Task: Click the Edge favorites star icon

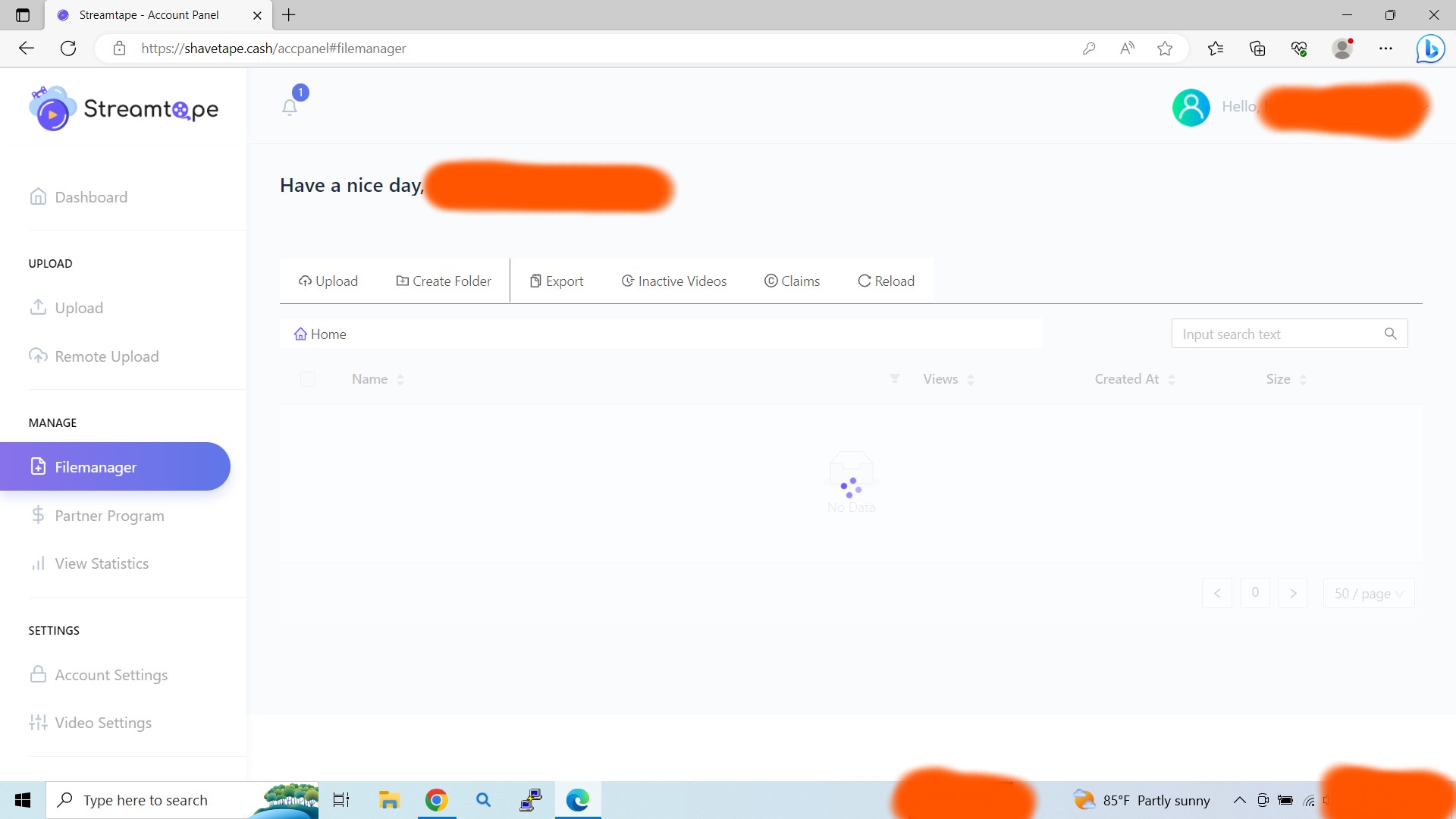Action: [1165, 49]
